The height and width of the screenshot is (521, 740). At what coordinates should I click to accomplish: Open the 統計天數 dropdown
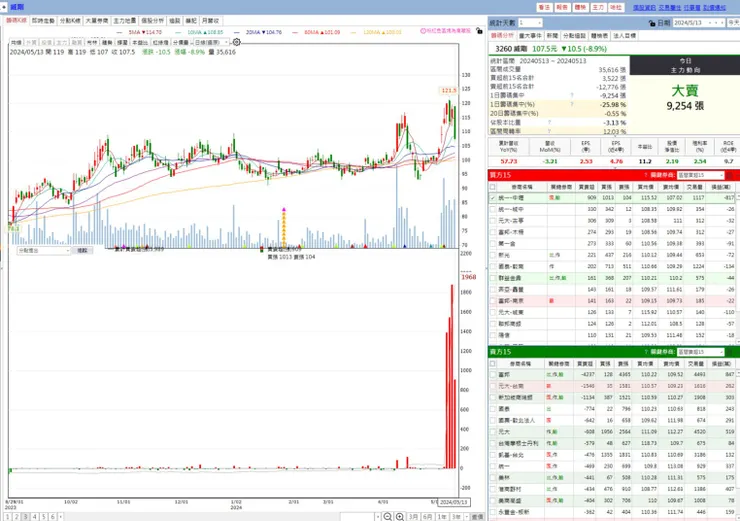pyautogui.click(x=530, y=23)
